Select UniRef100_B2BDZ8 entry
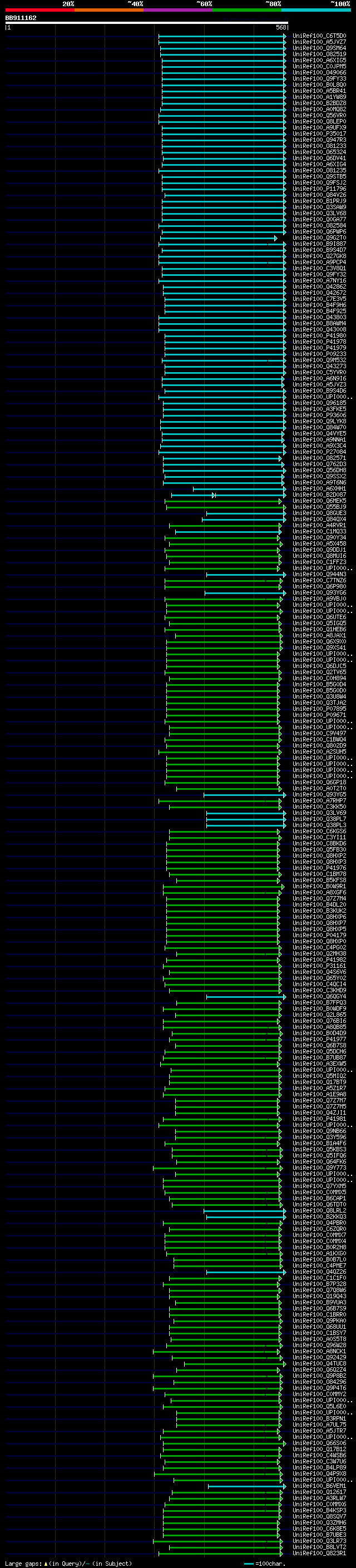This screenshot has height=1568, width=356. (319, 103)
